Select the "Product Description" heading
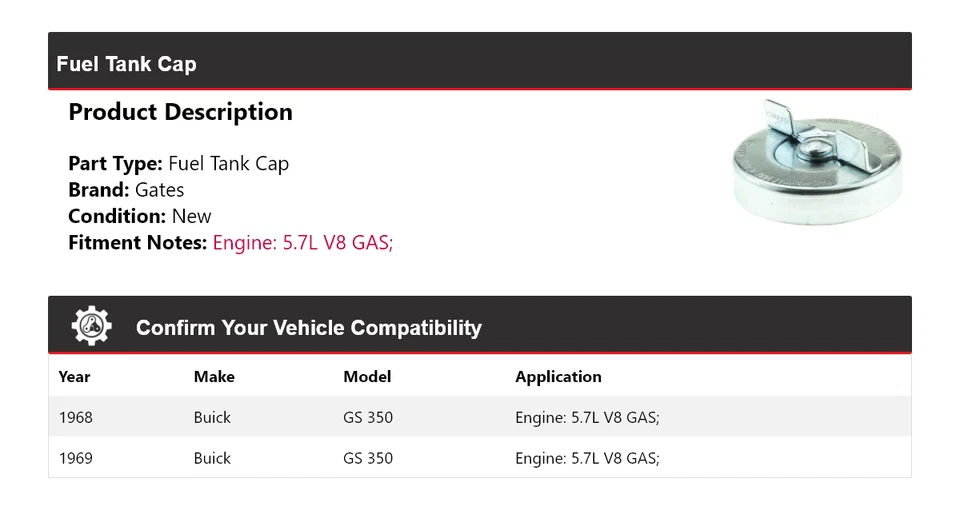The width and height of the screenshot is (960, 510). 180,112
